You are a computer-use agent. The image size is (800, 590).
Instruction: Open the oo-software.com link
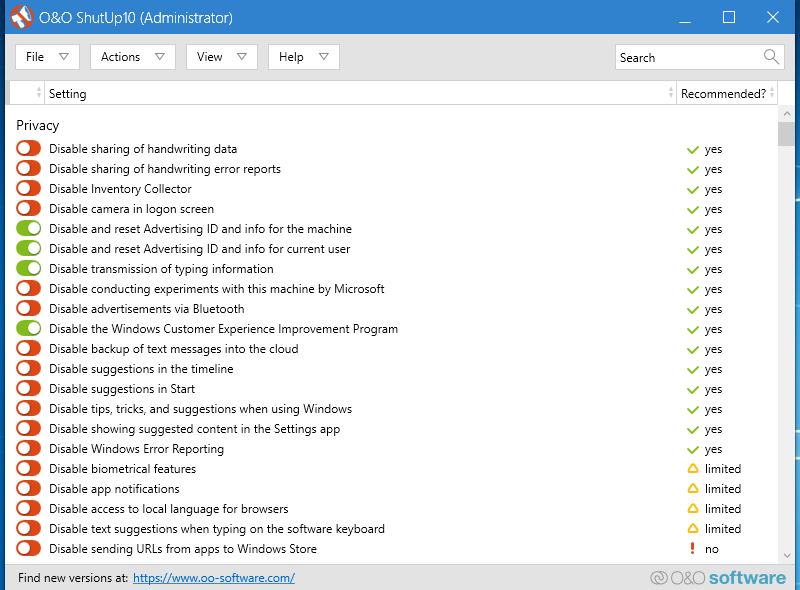(x=214, y=578)
